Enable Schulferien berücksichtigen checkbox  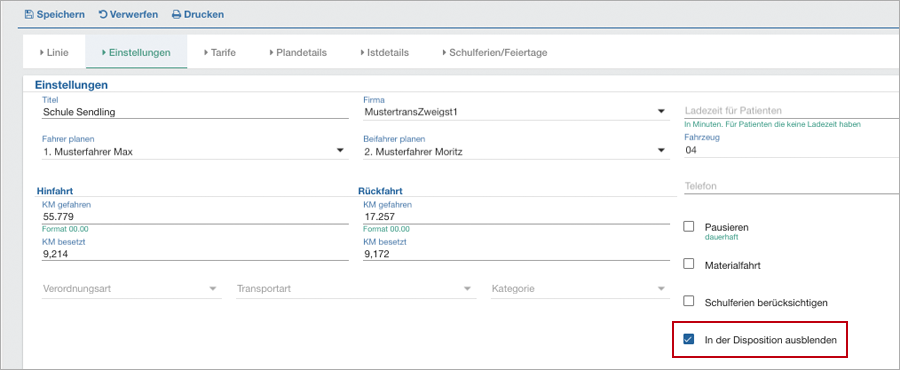pos(689,301)
